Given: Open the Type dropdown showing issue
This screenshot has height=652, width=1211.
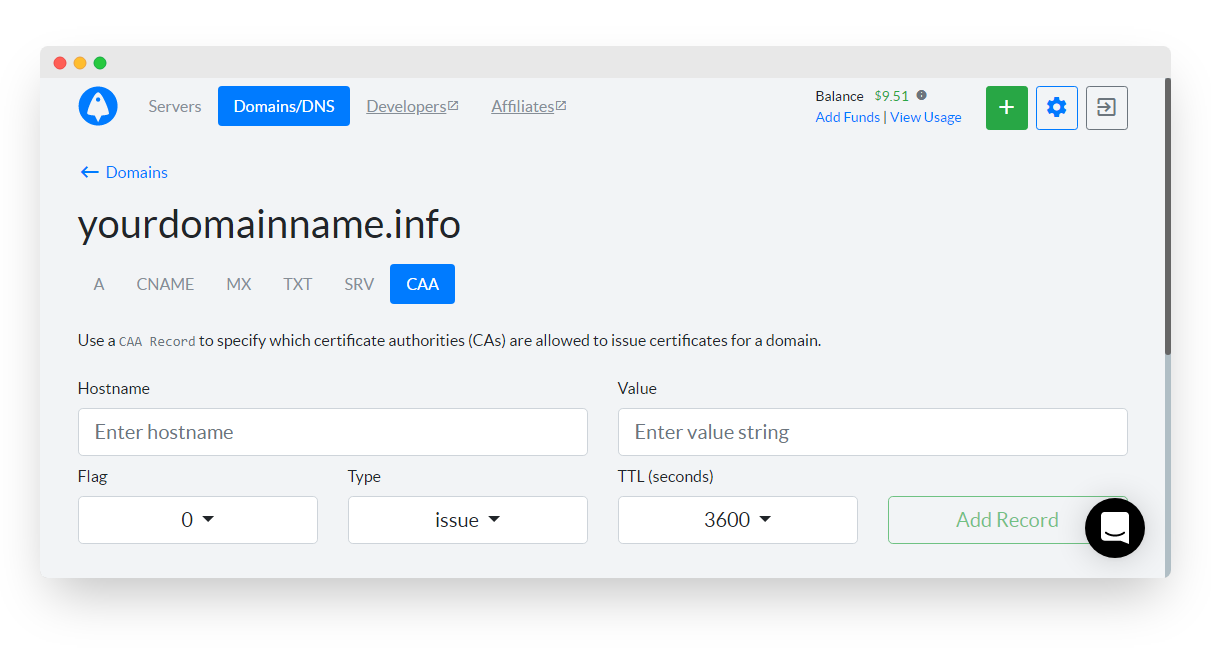Looking at the screenshot, I should tap(468, 520).
